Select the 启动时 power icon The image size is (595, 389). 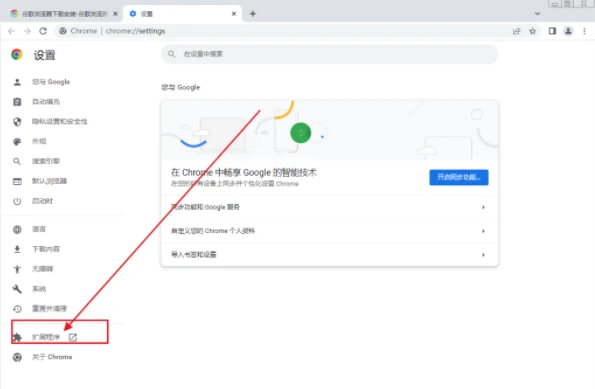tap(17, 201)
